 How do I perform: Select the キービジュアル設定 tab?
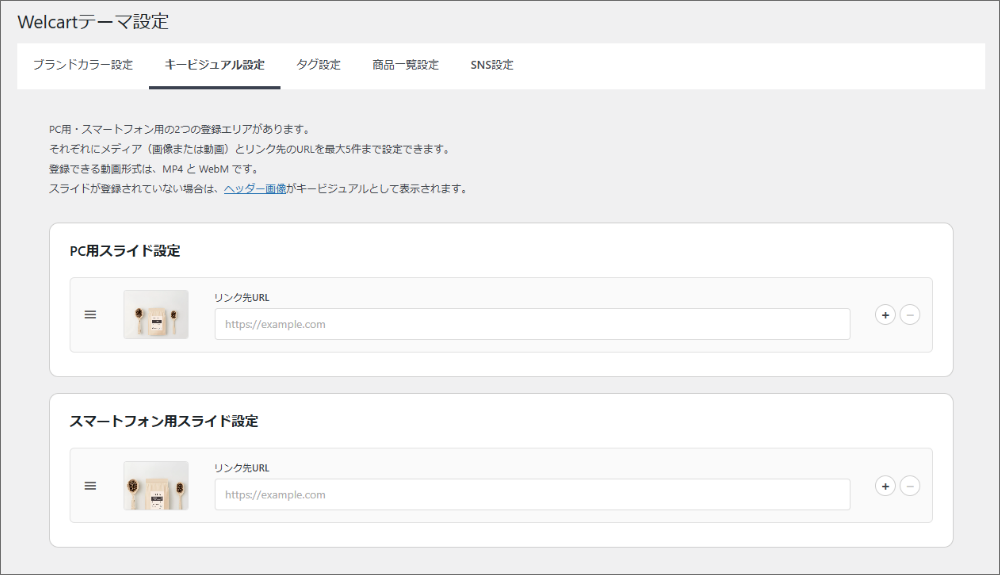(214, 65)
